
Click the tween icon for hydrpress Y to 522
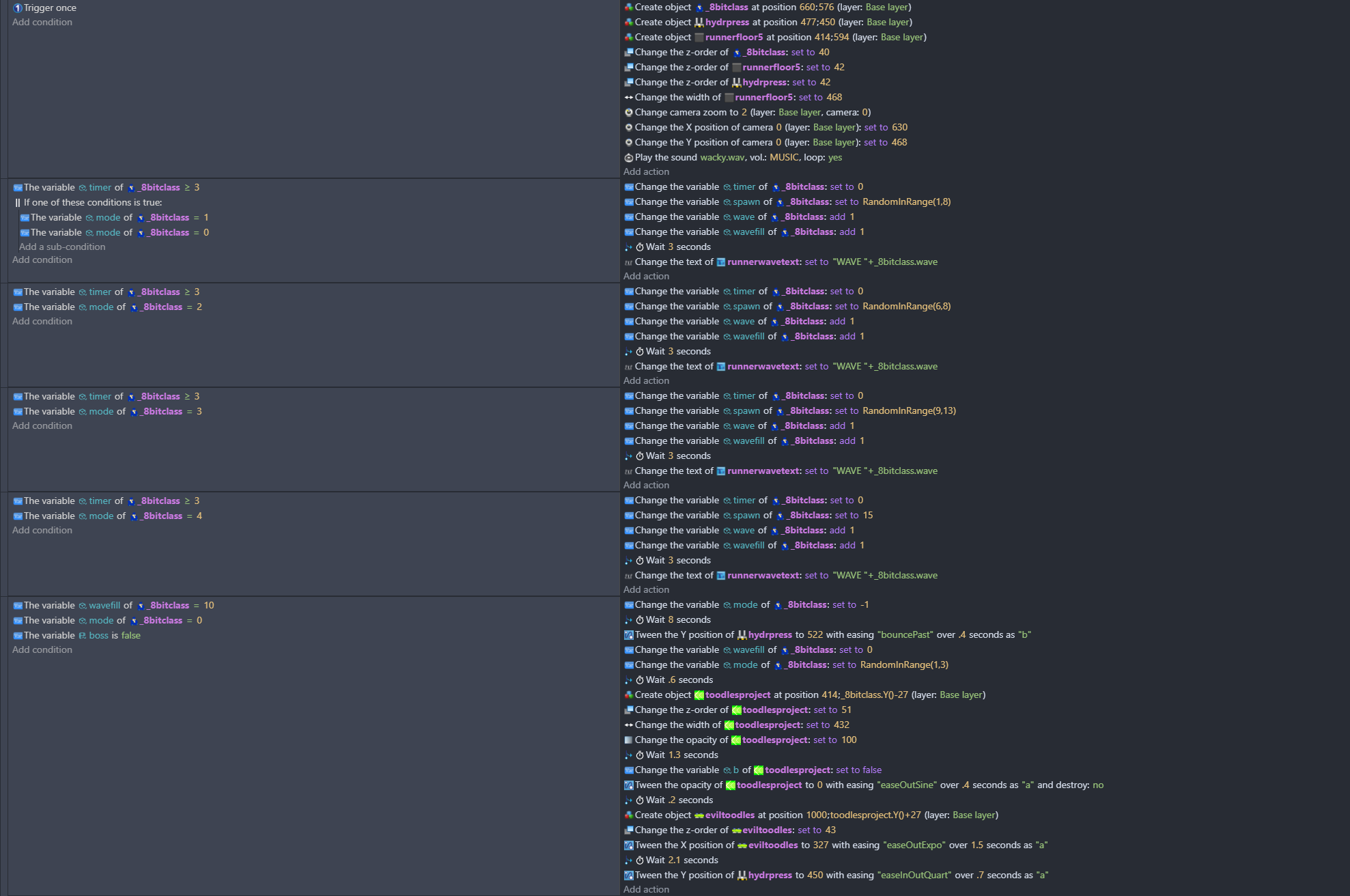coord(629,635)
